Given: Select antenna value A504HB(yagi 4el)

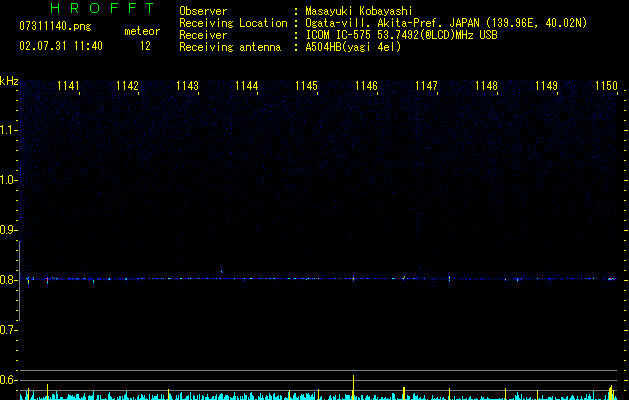Looking at the screenshot, I should pos(353,47).
